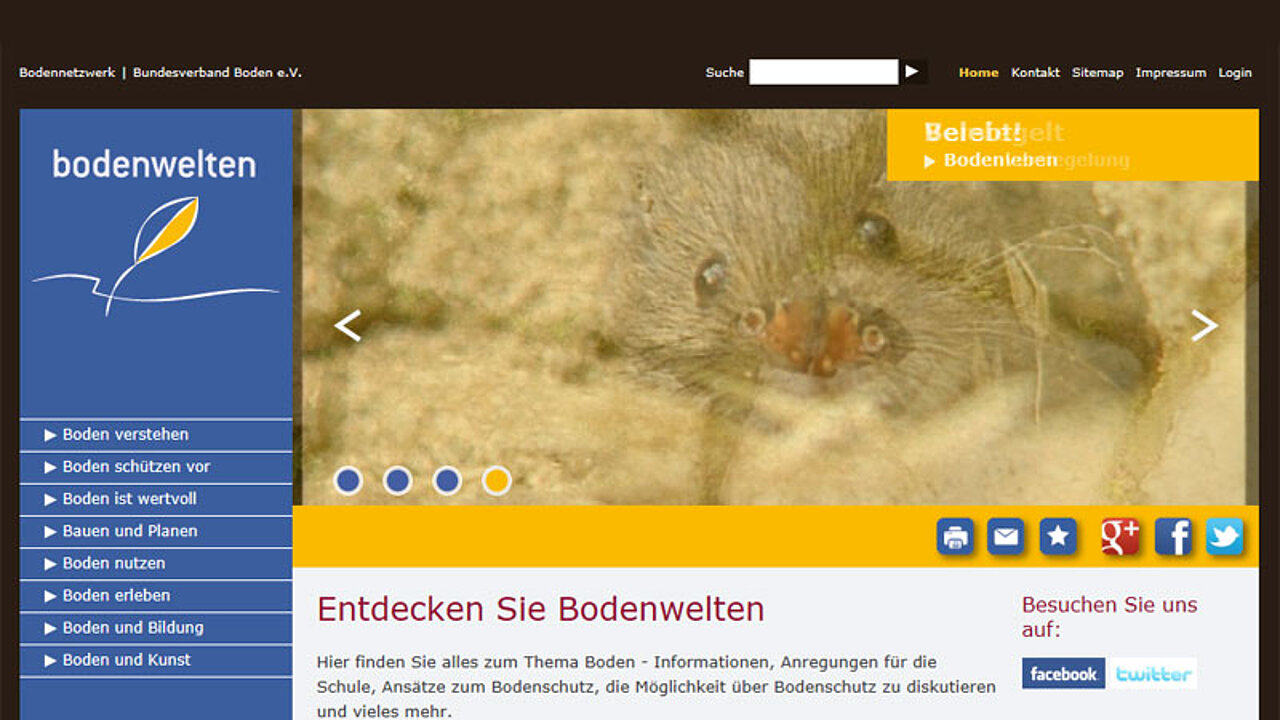Viewport: 1280px width, 720px height.
Task: Click 'Entdecken Sie Bodenwelten' heading
Action: (540, 609)
